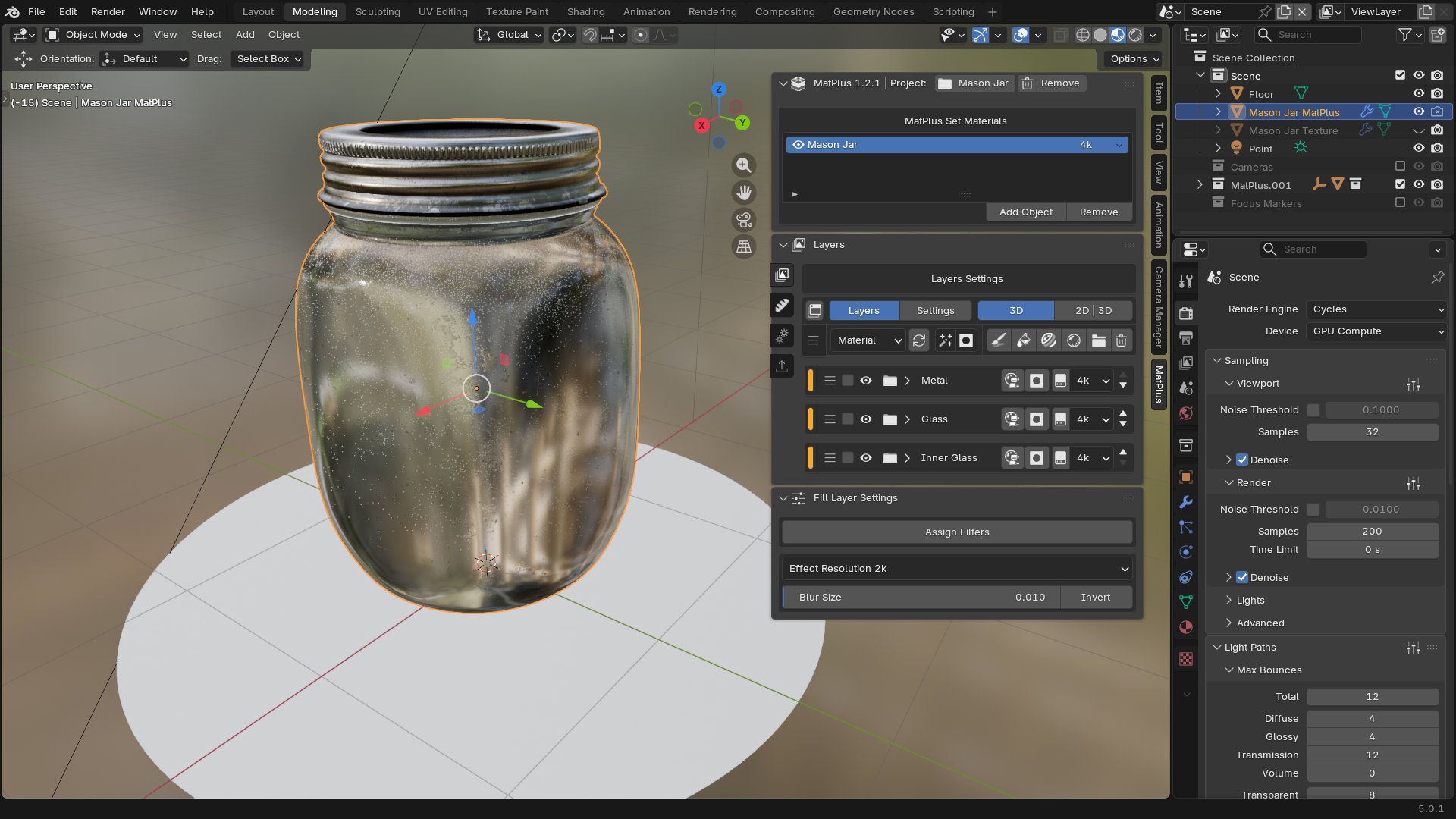Viewport: 1456px width, 819px height.
Task: Click the Assign Filters button
Action: tap(957, 532)
